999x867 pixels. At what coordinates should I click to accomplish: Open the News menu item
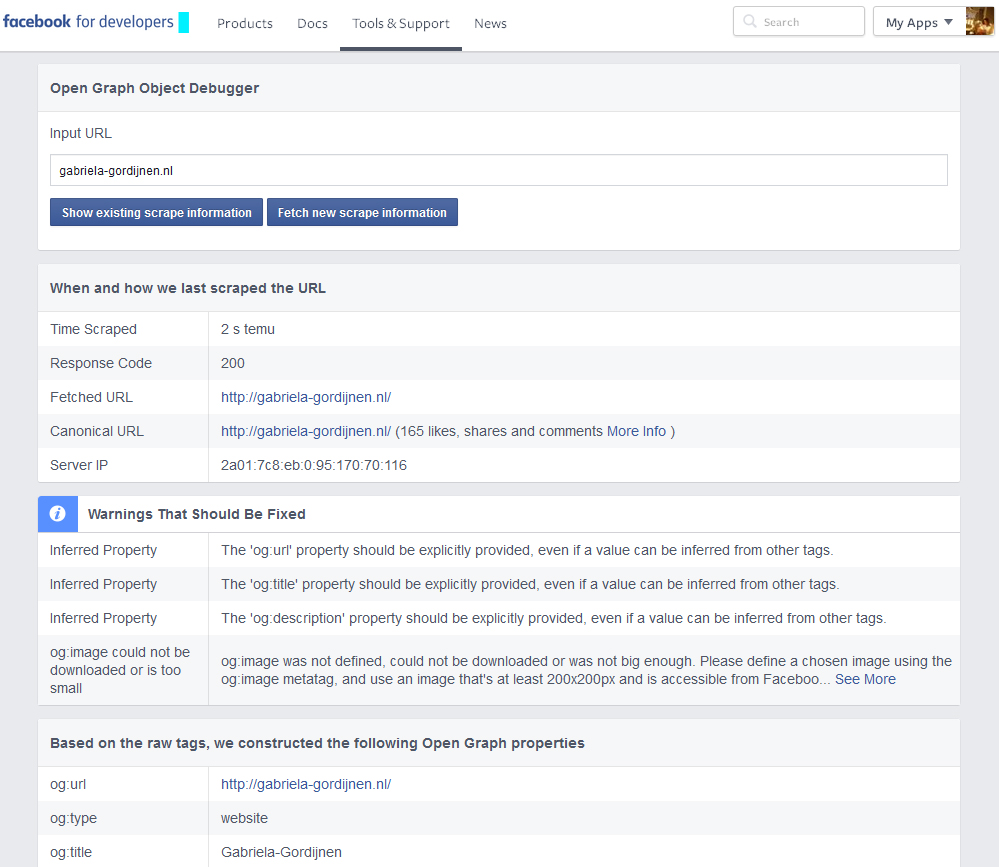(491, 24)
